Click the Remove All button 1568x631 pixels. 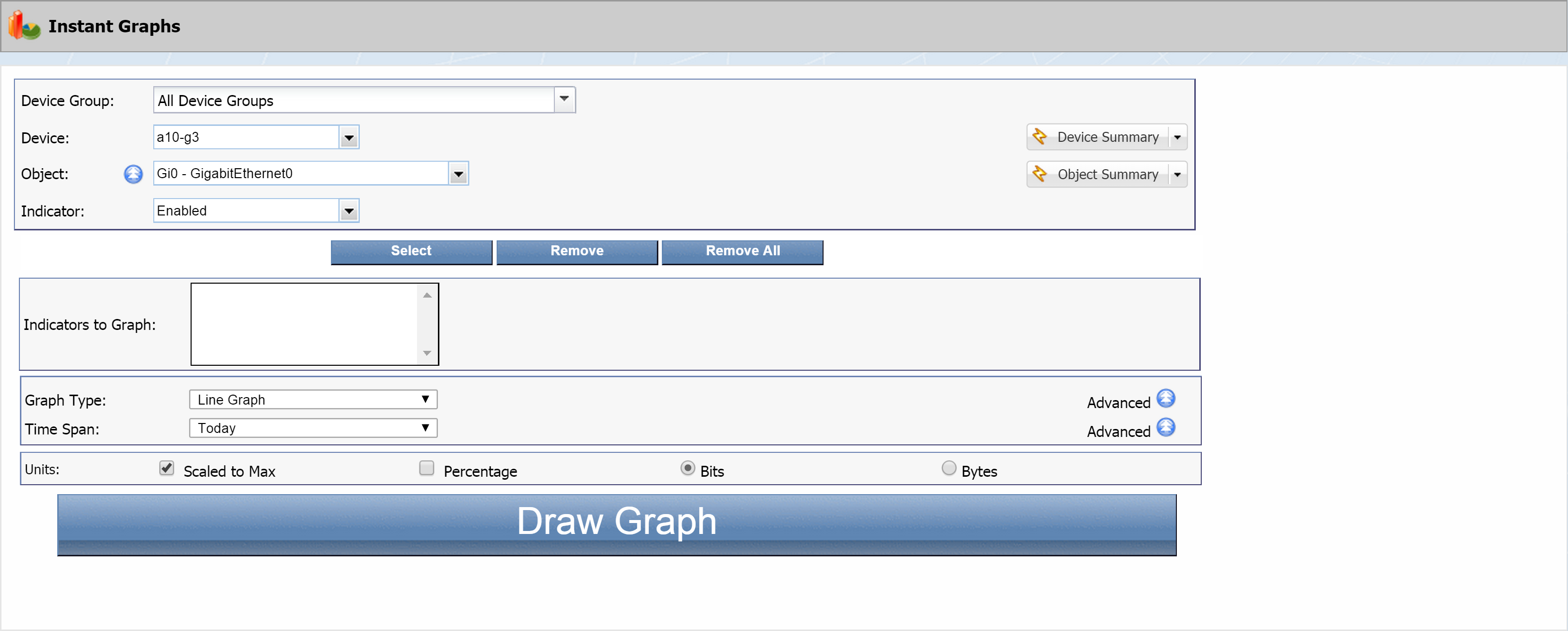(x=742, y=250)
